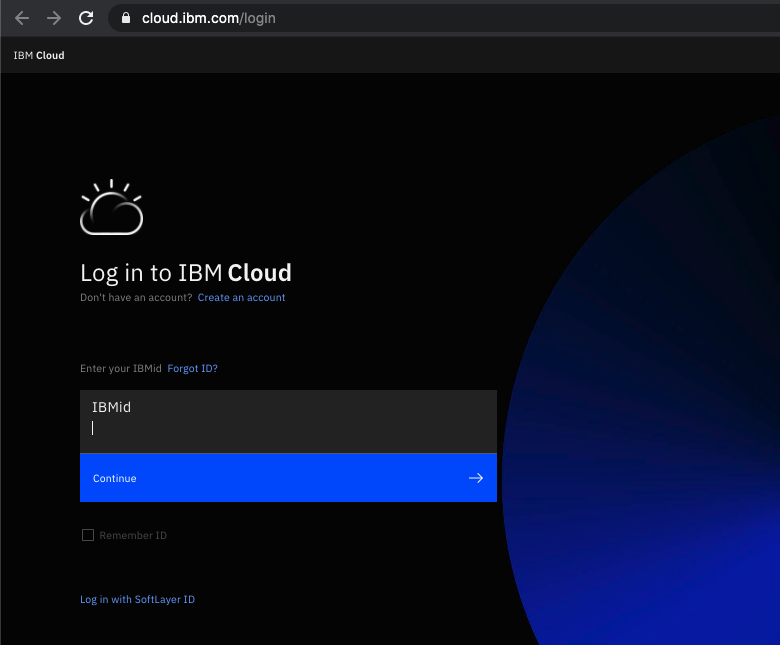The image size is (780, 645).
Task: Click the 'Enter your IBMid' label
Action: coord(121,369)
